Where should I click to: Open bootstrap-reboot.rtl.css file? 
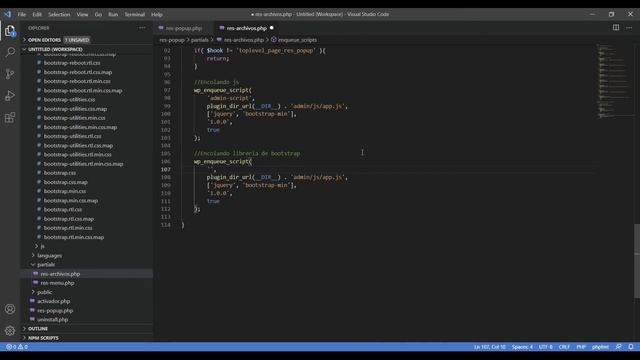point(72,63)
